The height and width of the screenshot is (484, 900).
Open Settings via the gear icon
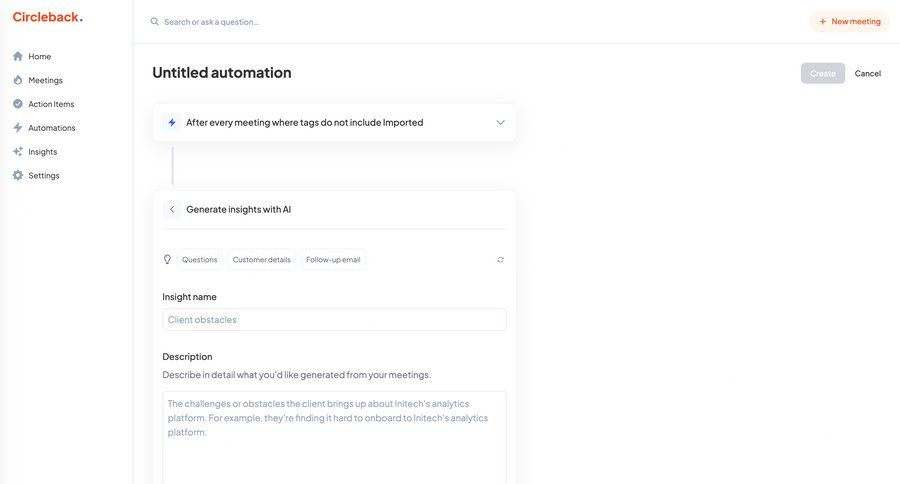[x=18, y=176]
